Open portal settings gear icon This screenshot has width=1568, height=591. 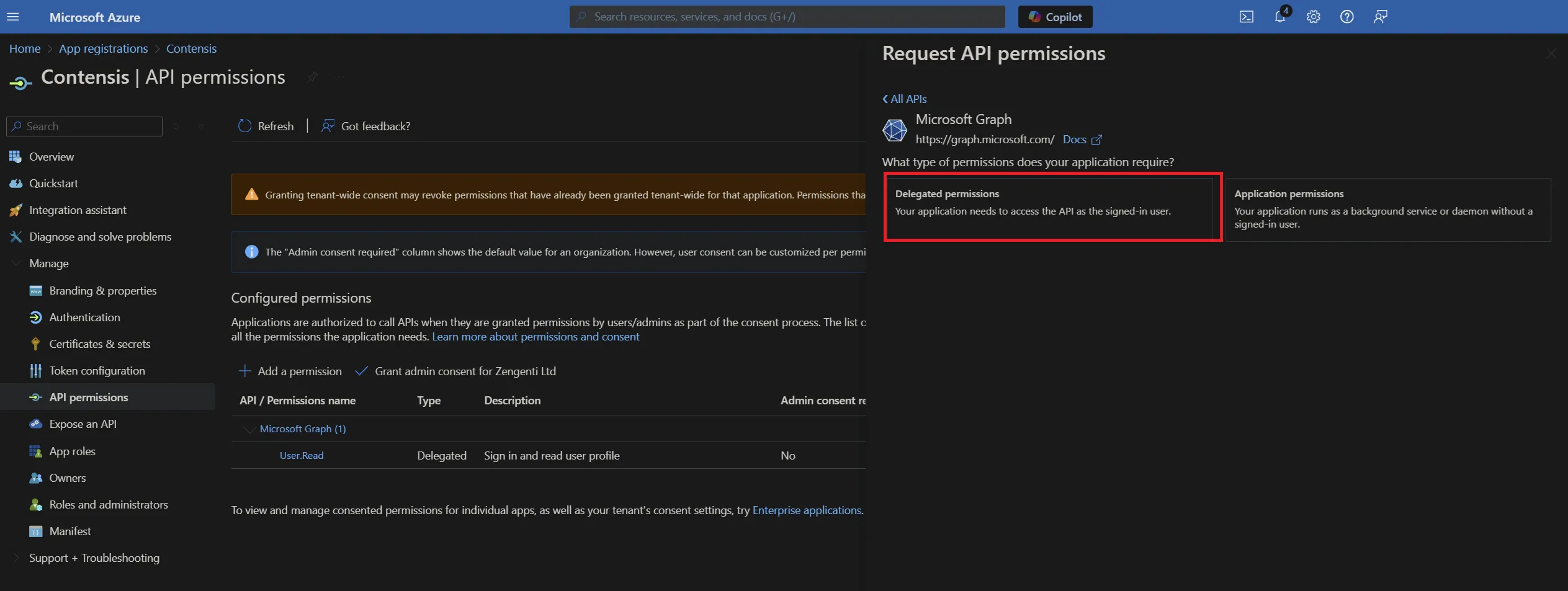[1313, 17]
